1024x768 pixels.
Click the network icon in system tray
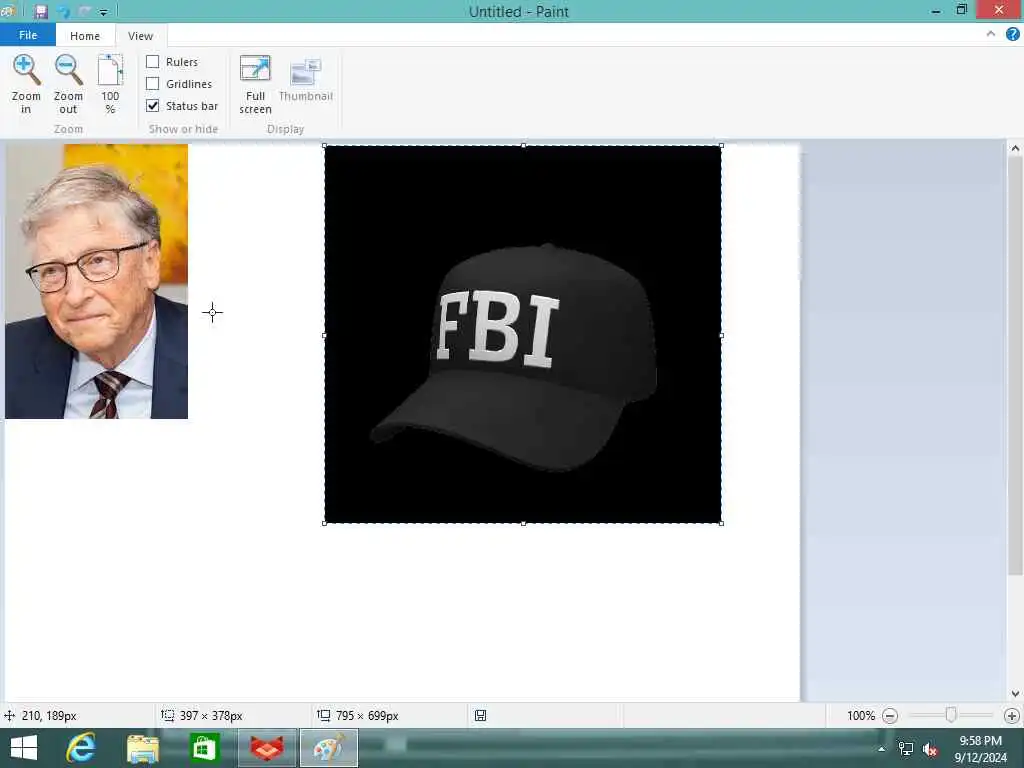point(906,749)
